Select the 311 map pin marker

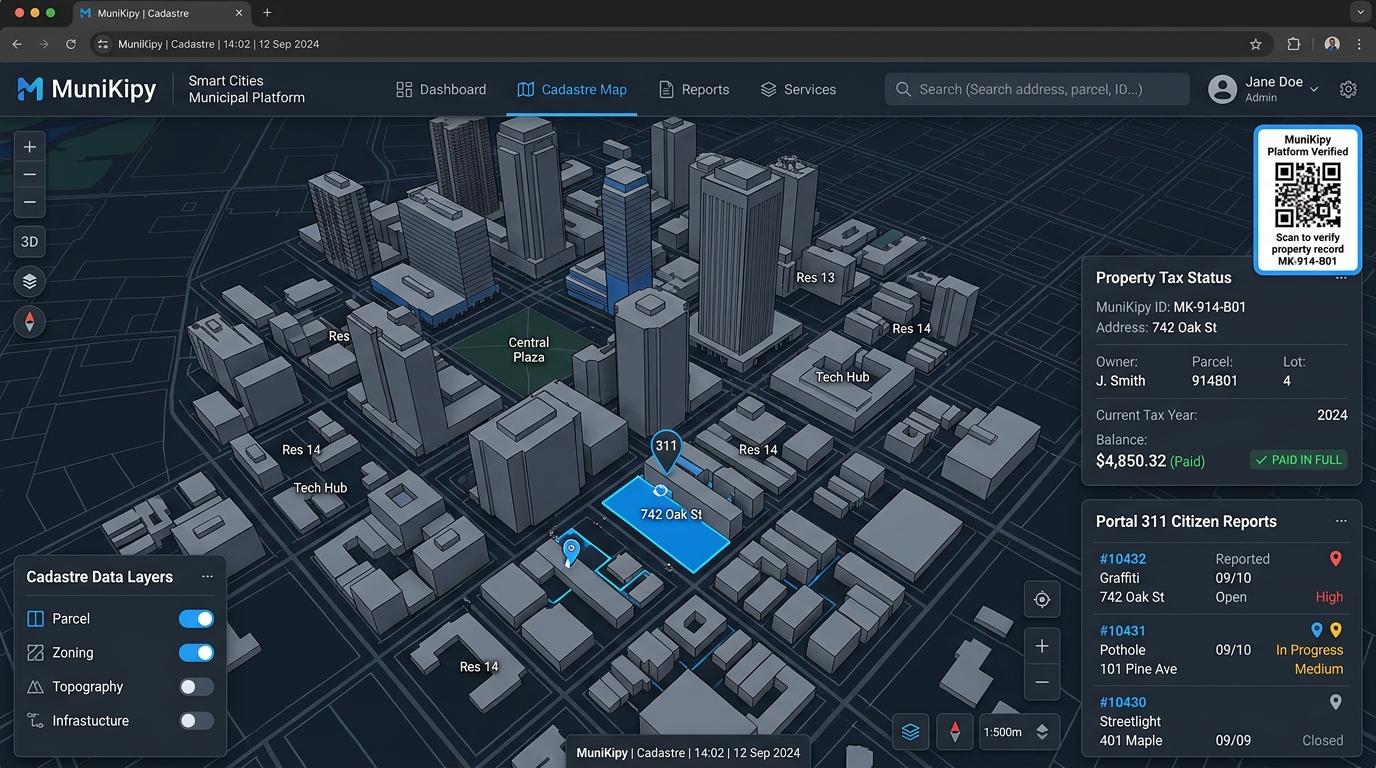[x=665, y=450]
